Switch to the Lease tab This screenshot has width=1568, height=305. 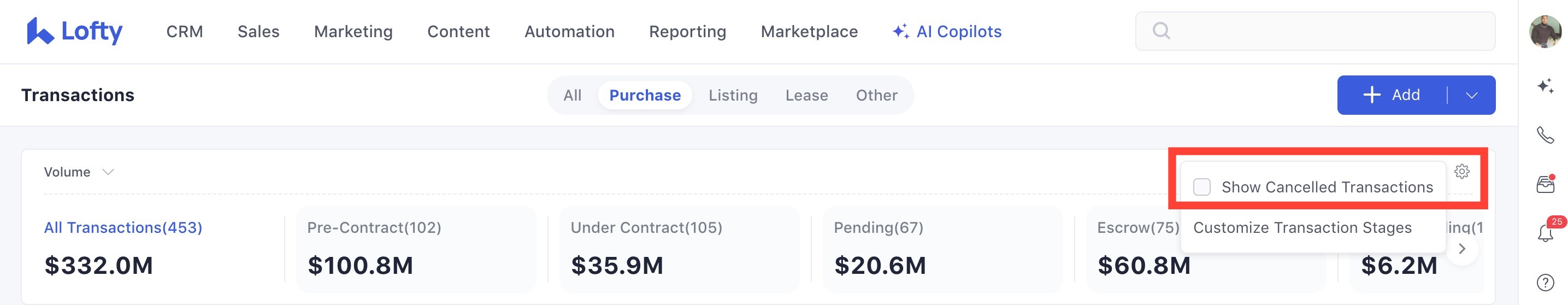[806, 95]
